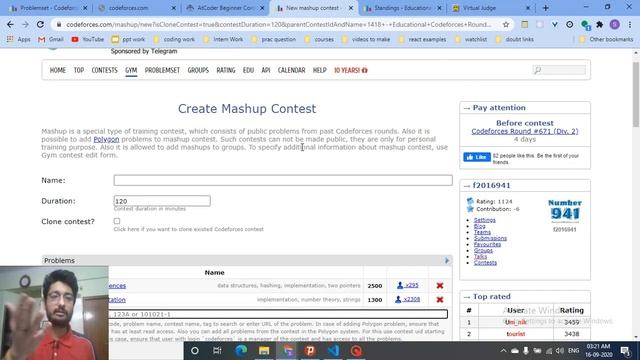Open the GYM menu item

click(x=131, y=70)
